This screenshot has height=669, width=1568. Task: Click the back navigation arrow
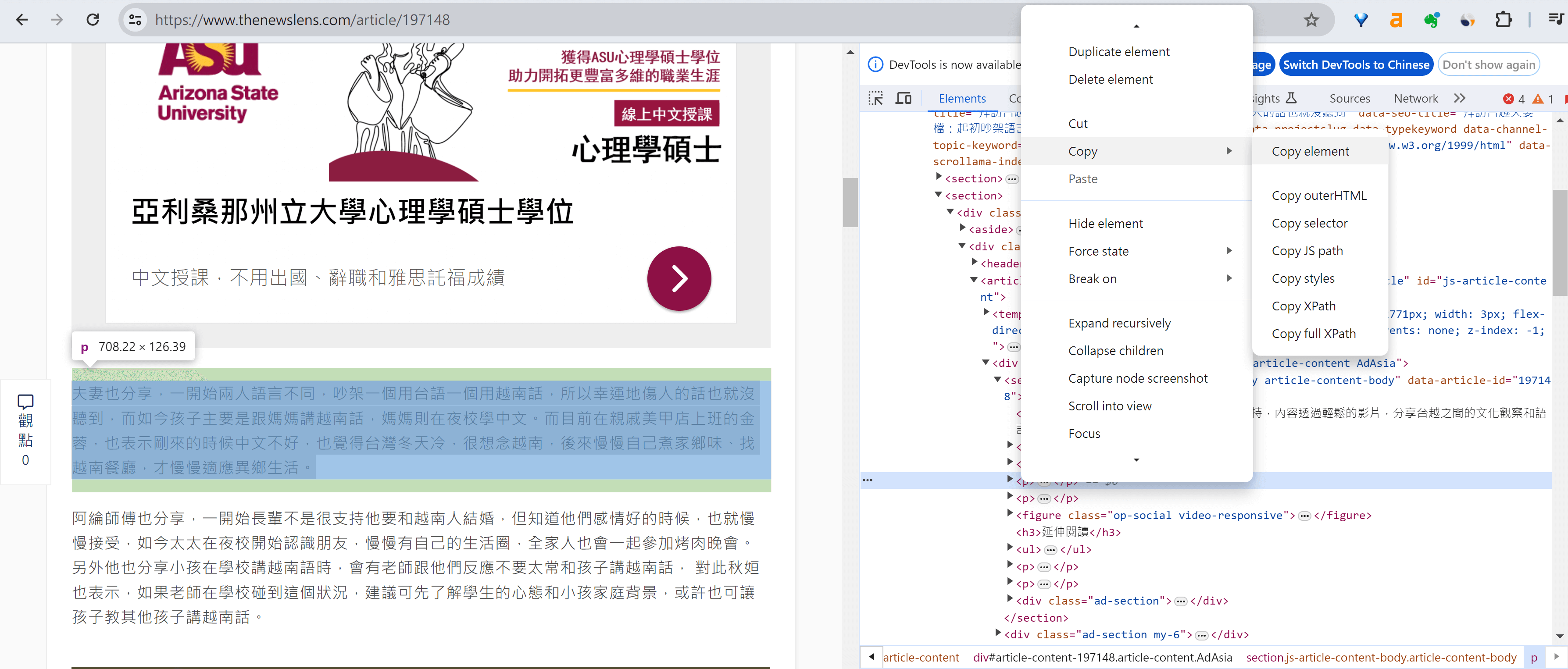[22, 19]
